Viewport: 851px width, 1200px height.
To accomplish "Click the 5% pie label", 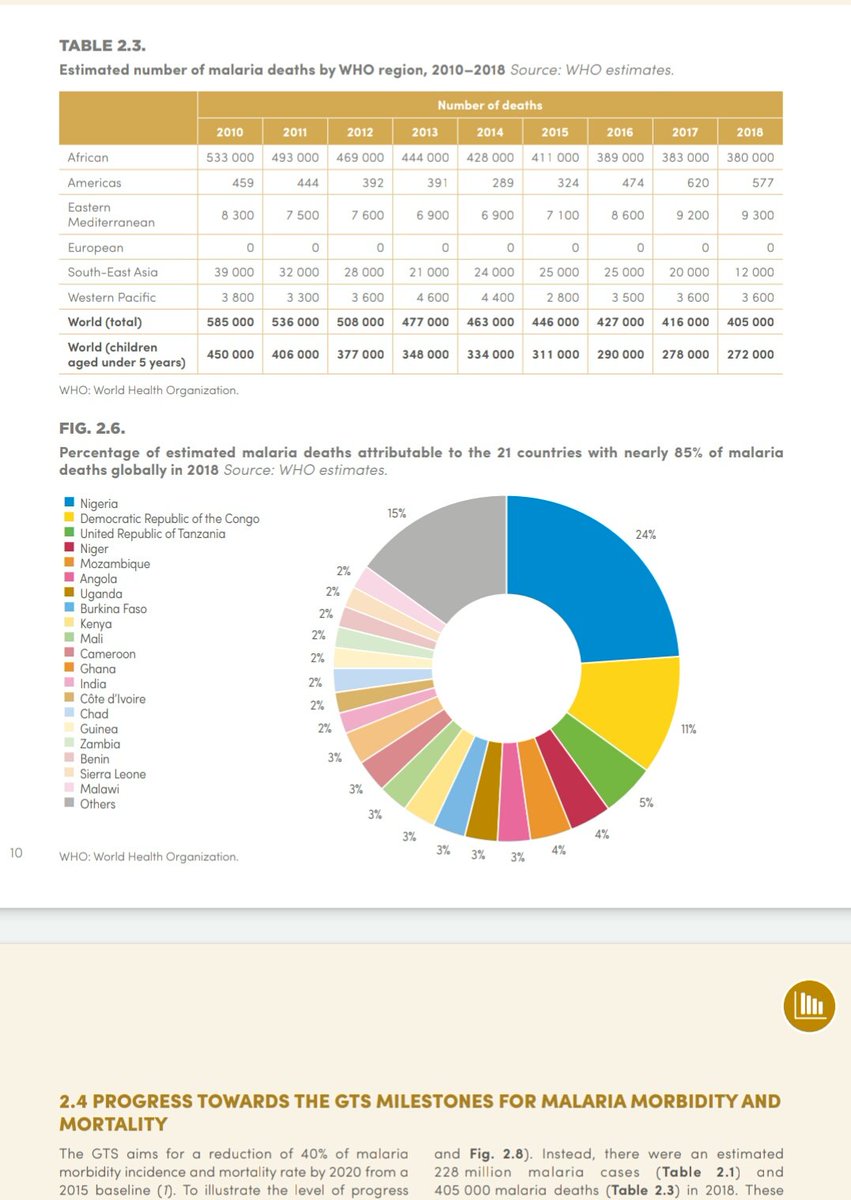I will (x=646, y=802).
